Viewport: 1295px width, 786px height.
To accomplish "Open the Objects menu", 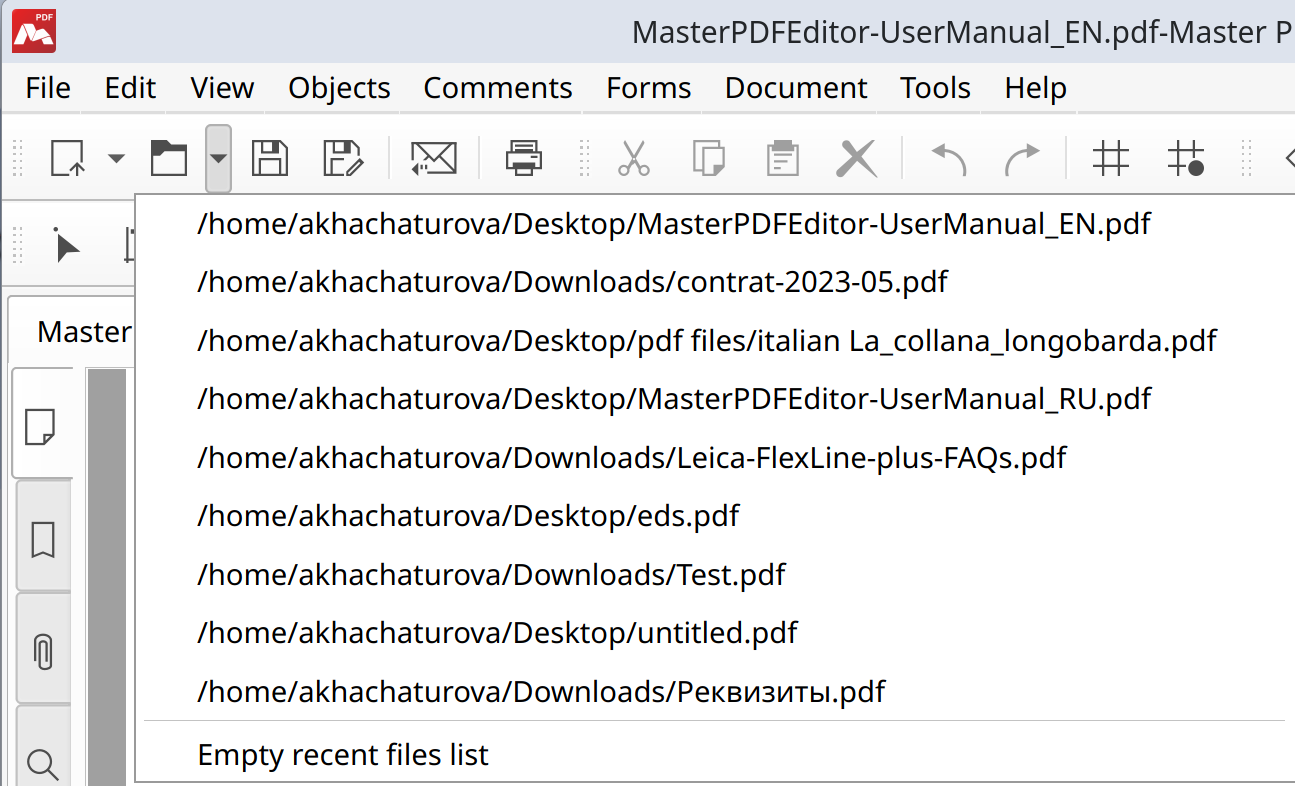I will click(339, 88).
